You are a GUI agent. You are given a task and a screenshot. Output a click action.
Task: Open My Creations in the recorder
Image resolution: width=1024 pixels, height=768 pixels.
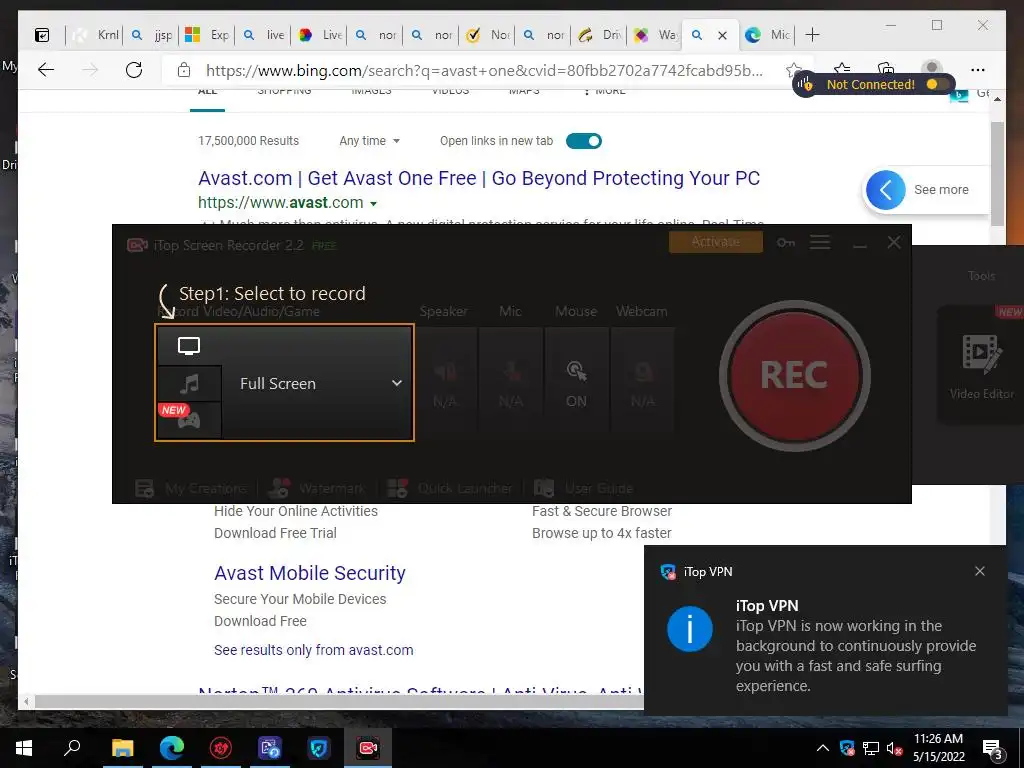point(191,488)
